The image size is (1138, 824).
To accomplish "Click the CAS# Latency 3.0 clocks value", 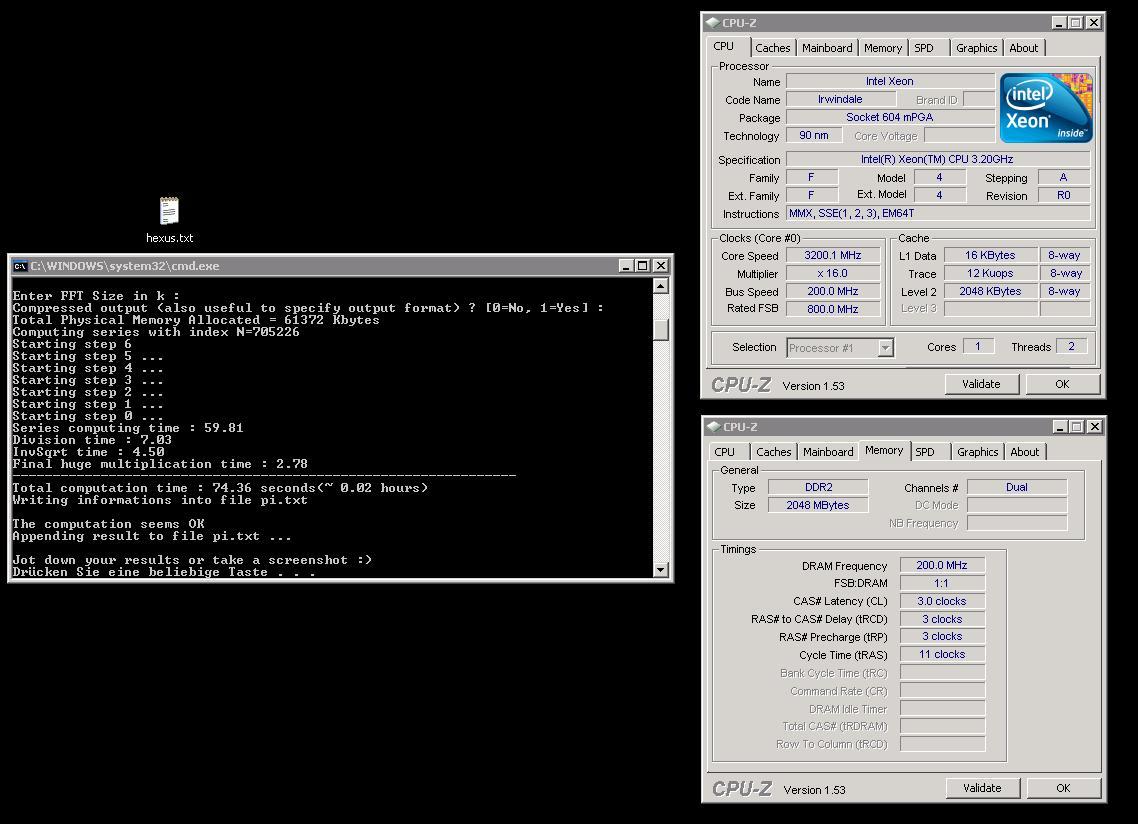I will click(x=942, y=601).
